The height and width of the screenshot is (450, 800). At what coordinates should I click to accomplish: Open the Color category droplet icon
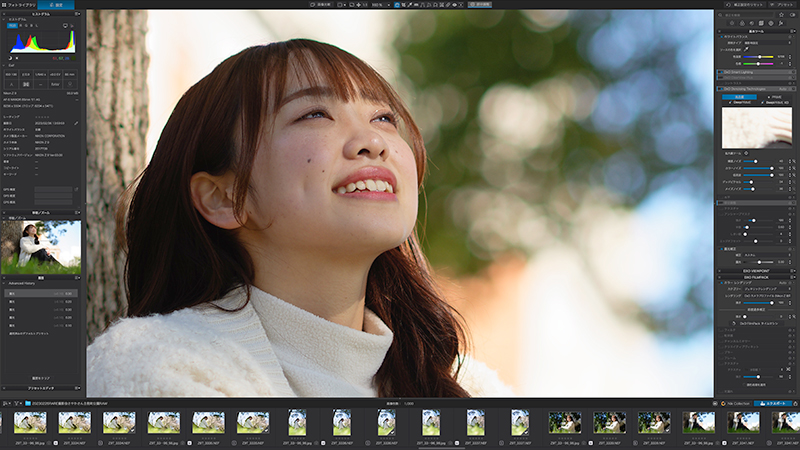(x=742, y=23)
